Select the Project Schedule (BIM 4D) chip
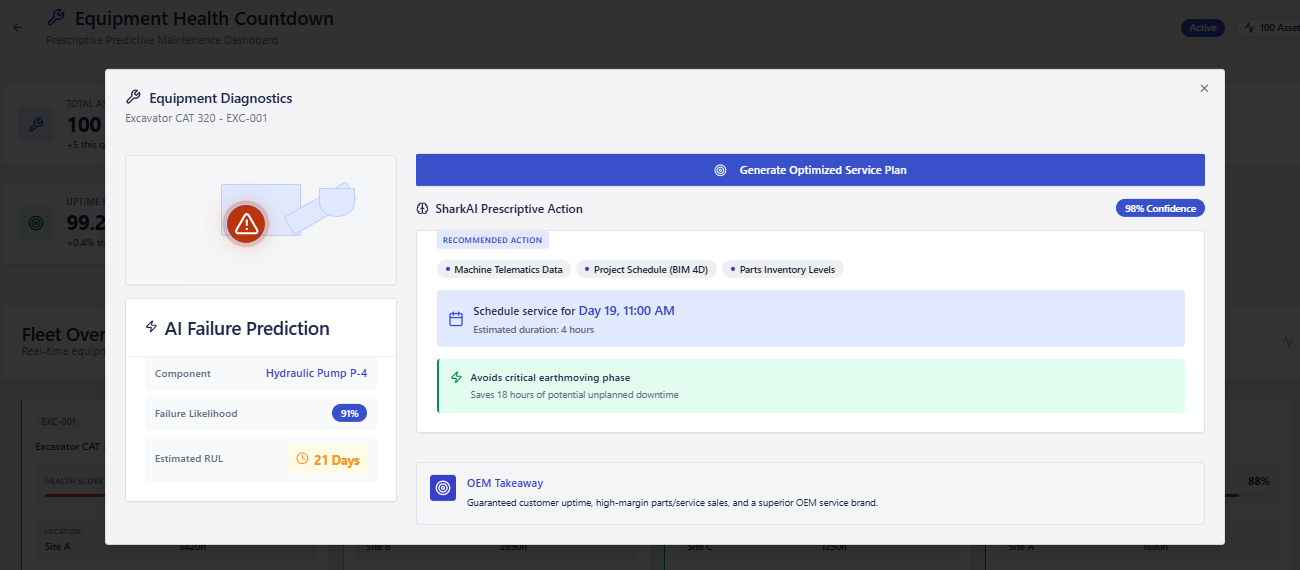The image size is (1300, 570). tap(646, 269)
